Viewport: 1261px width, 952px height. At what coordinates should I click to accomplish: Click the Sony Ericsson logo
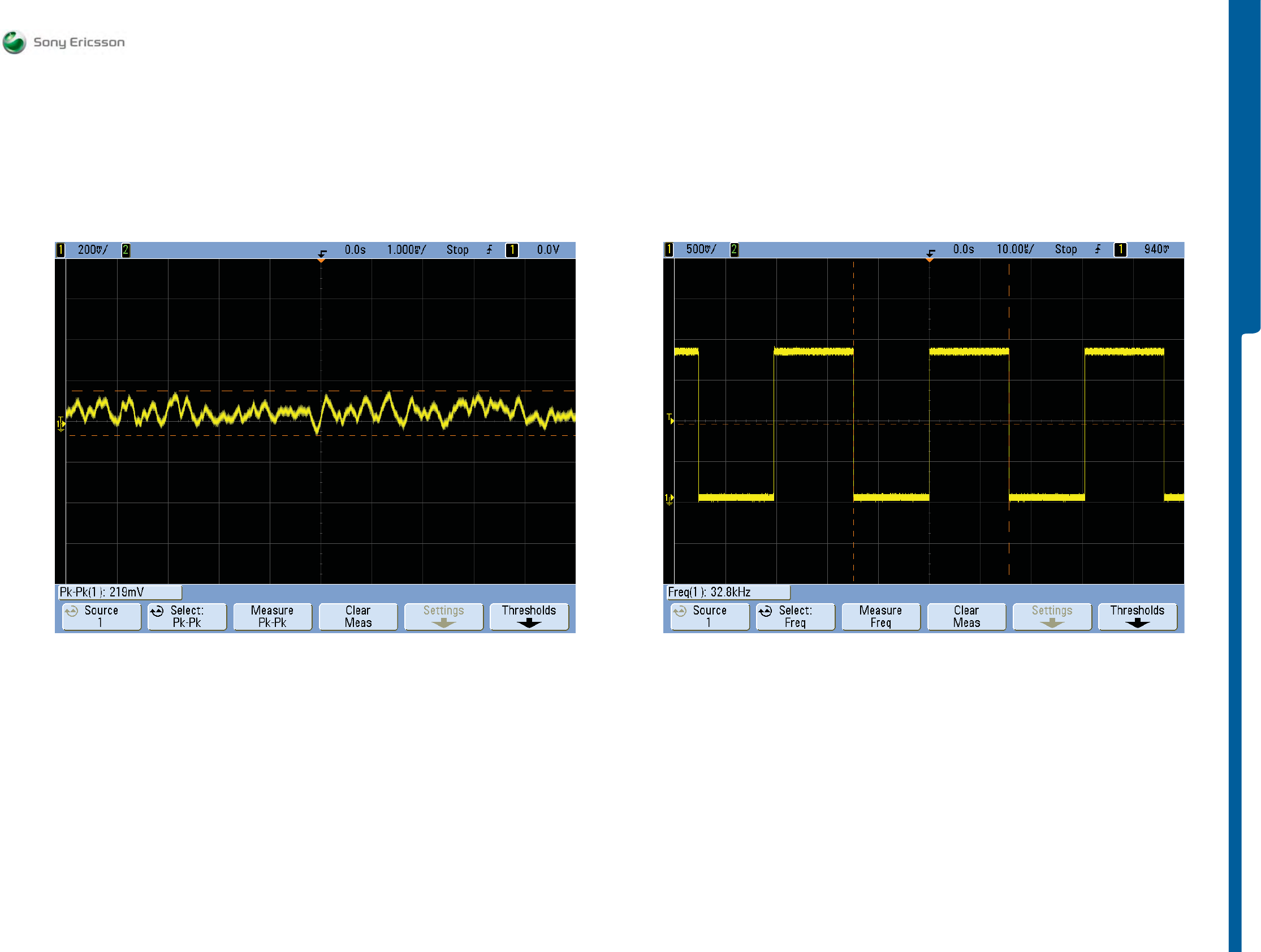click(63, 42)
